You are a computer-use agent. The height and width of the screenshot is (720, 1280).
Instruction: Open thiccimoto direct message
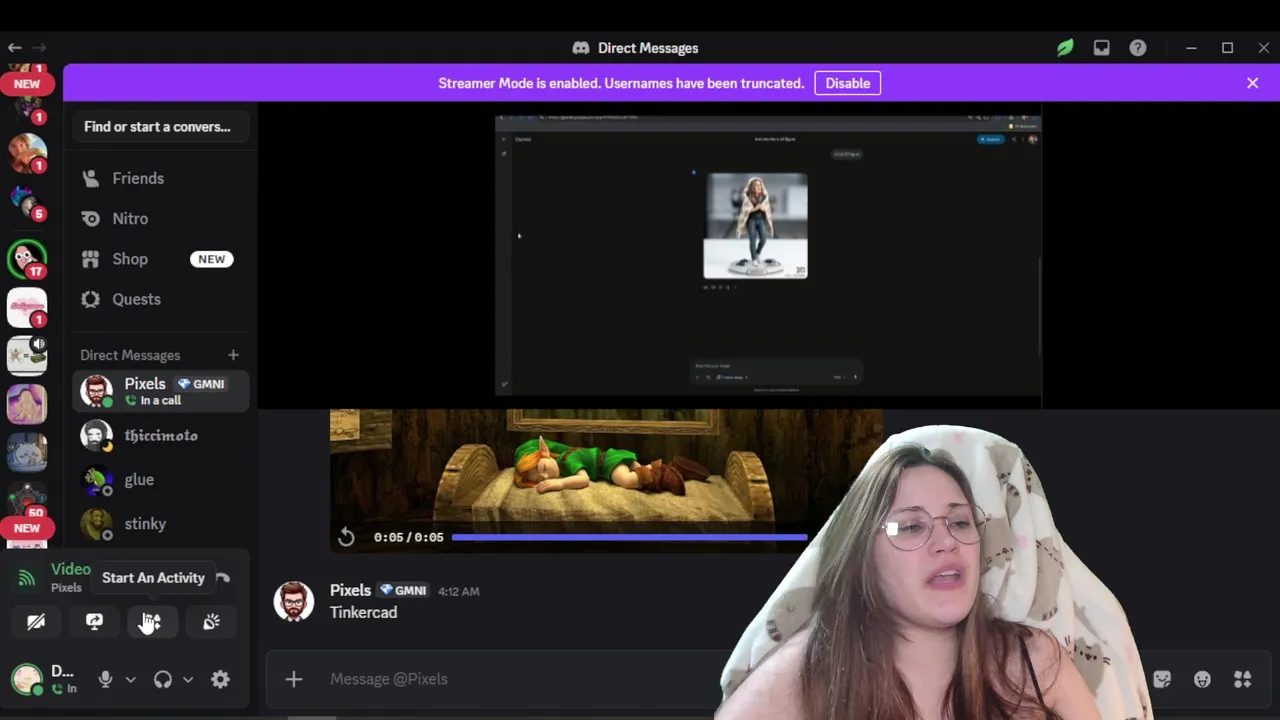click(160, 436)
